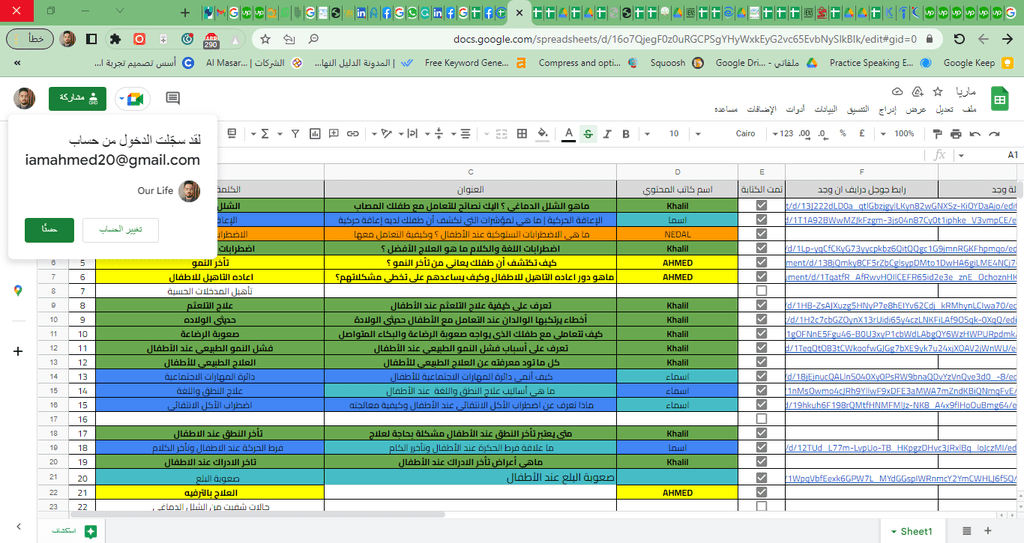Open the 123 number format dropdown
This screenshot has height=543, width=1024.
783,134
